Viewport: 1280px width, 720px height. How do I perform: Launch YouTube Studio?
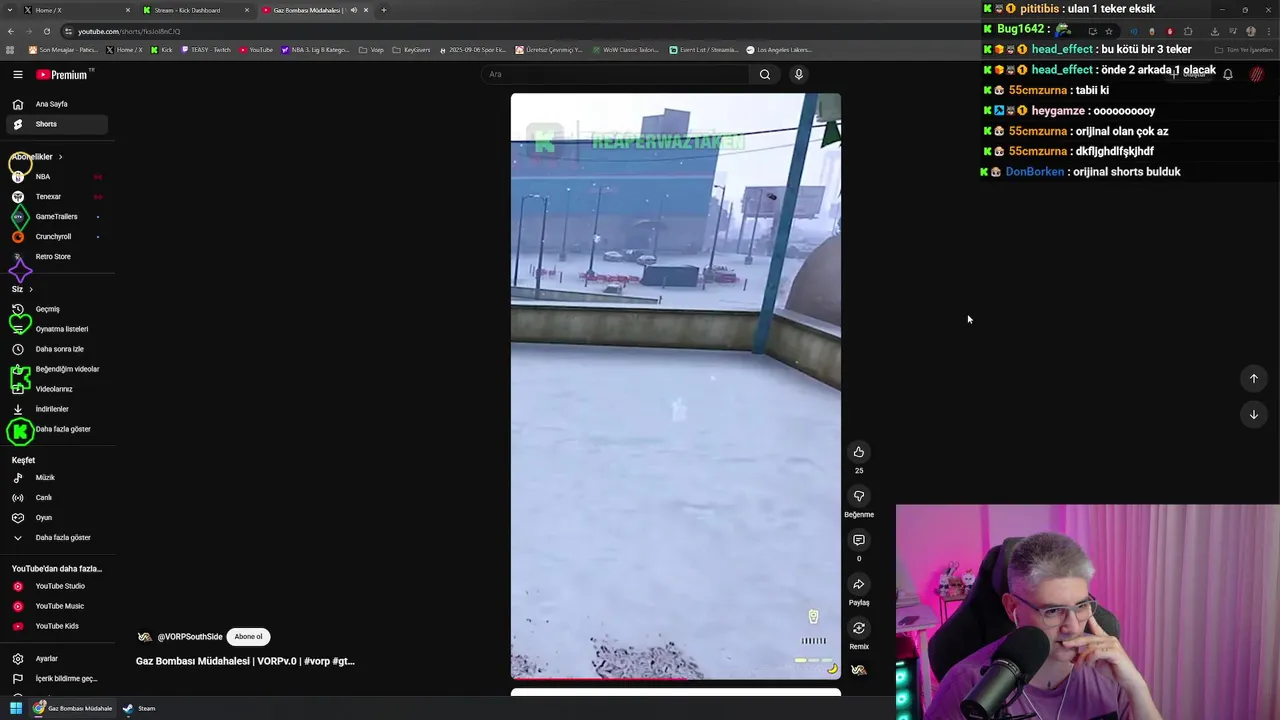click(x=56, y=586)
